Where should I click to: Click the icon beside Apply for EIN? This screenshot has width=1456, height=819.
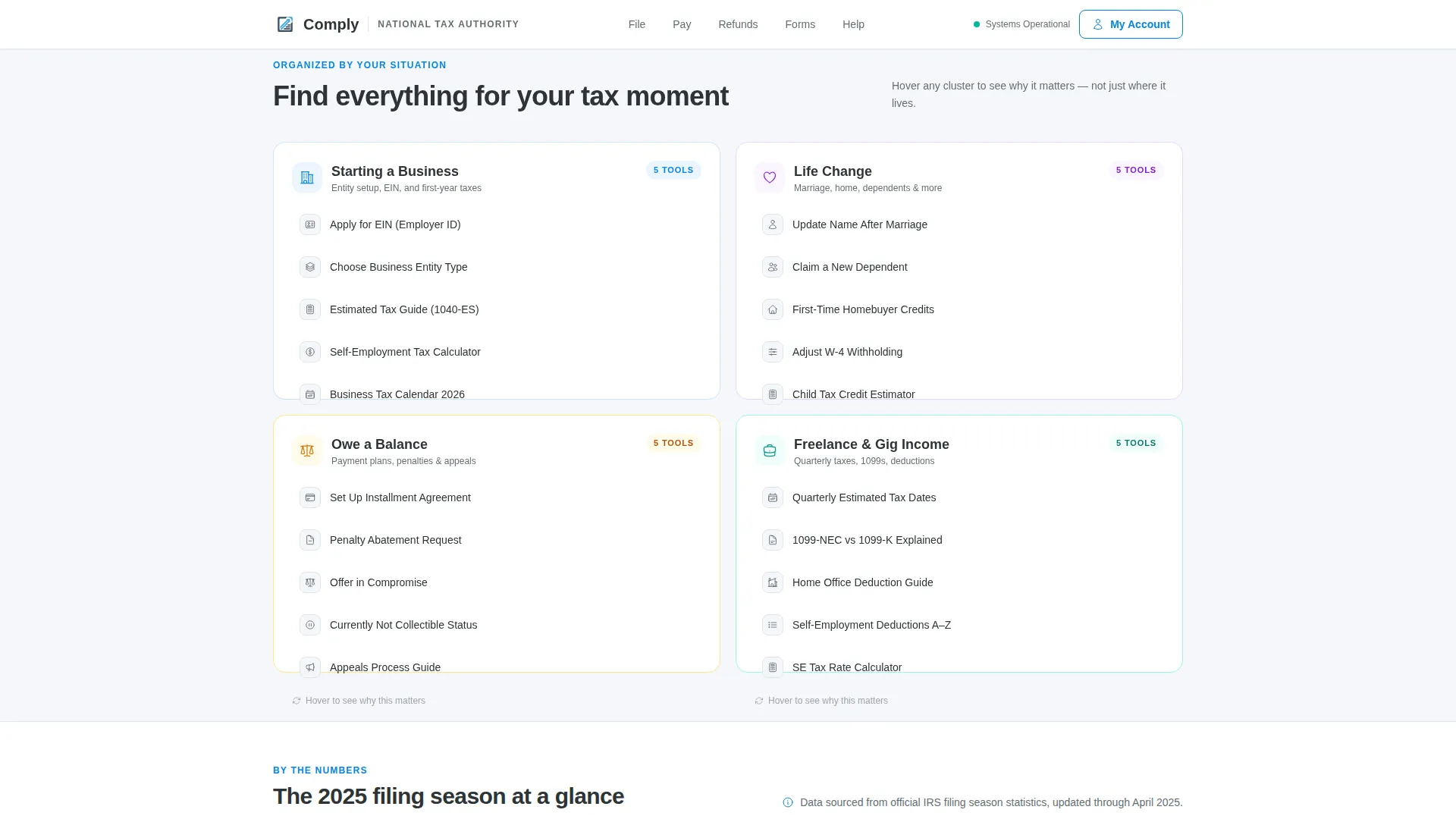(x=310, y=224)
